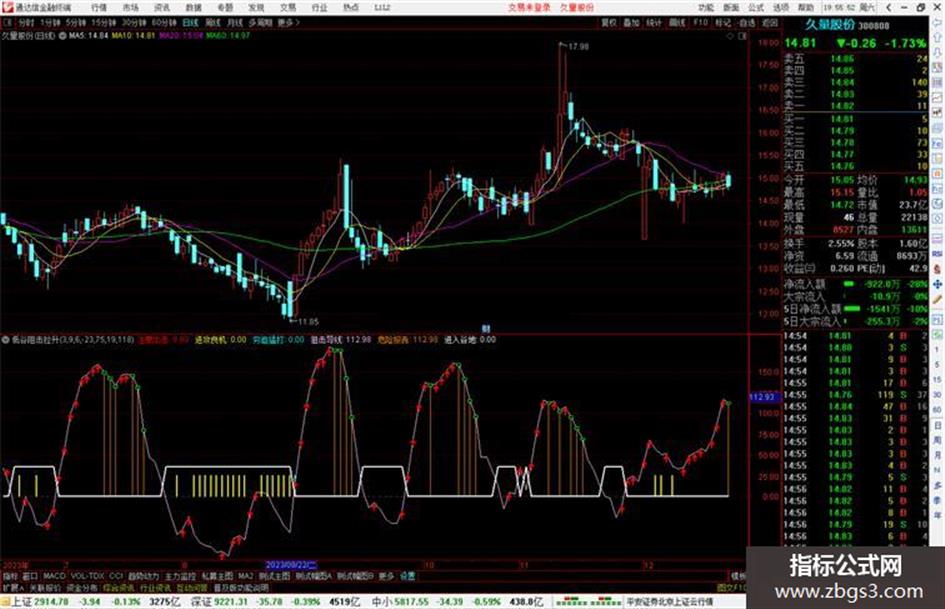The height and width of the screenshot is (609, 945).
Task: Expand the 扩展 bottom tab
Action: [x=13, y=588]
